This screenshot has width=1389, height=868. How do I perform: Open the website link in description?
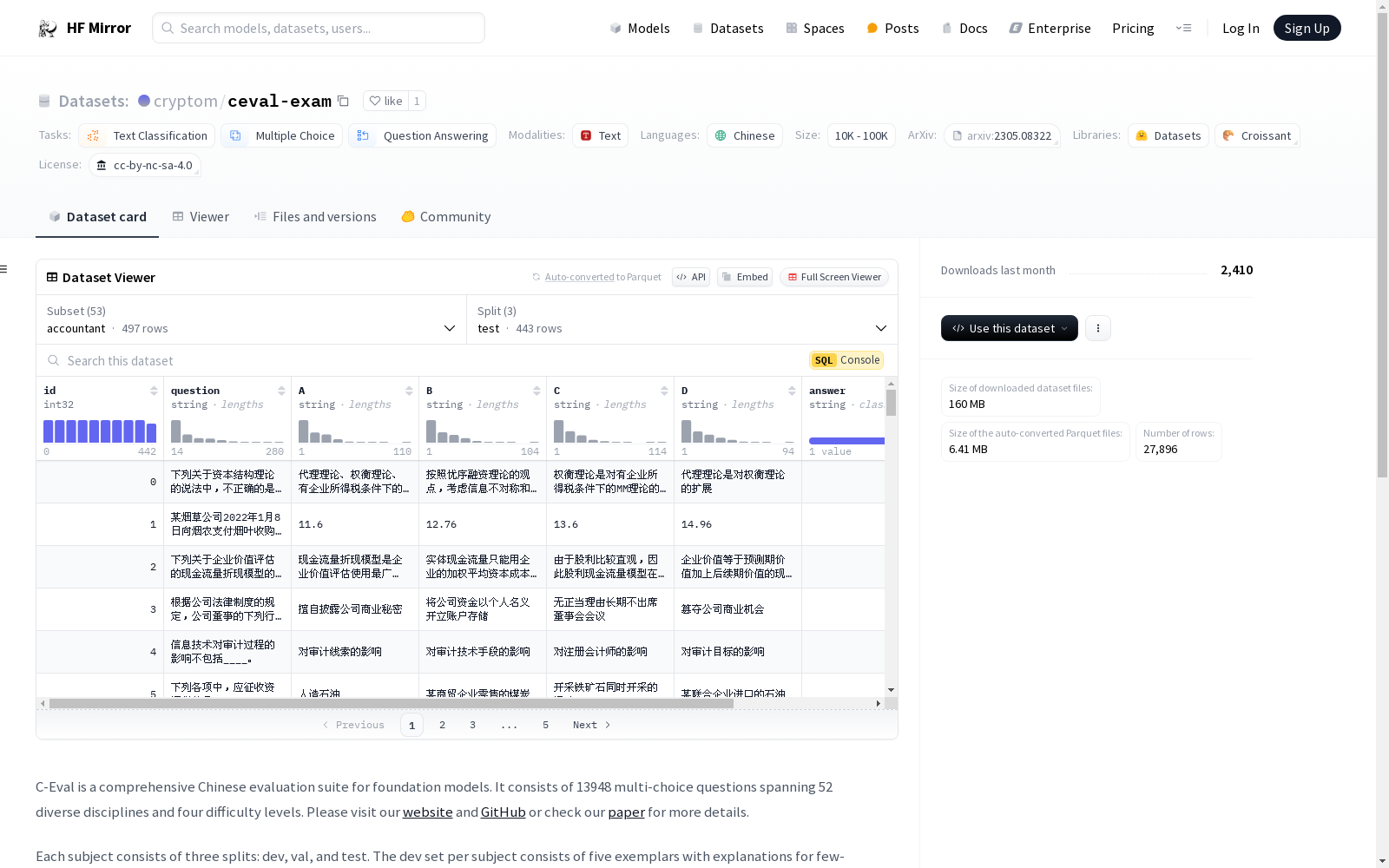pos(427,812)
